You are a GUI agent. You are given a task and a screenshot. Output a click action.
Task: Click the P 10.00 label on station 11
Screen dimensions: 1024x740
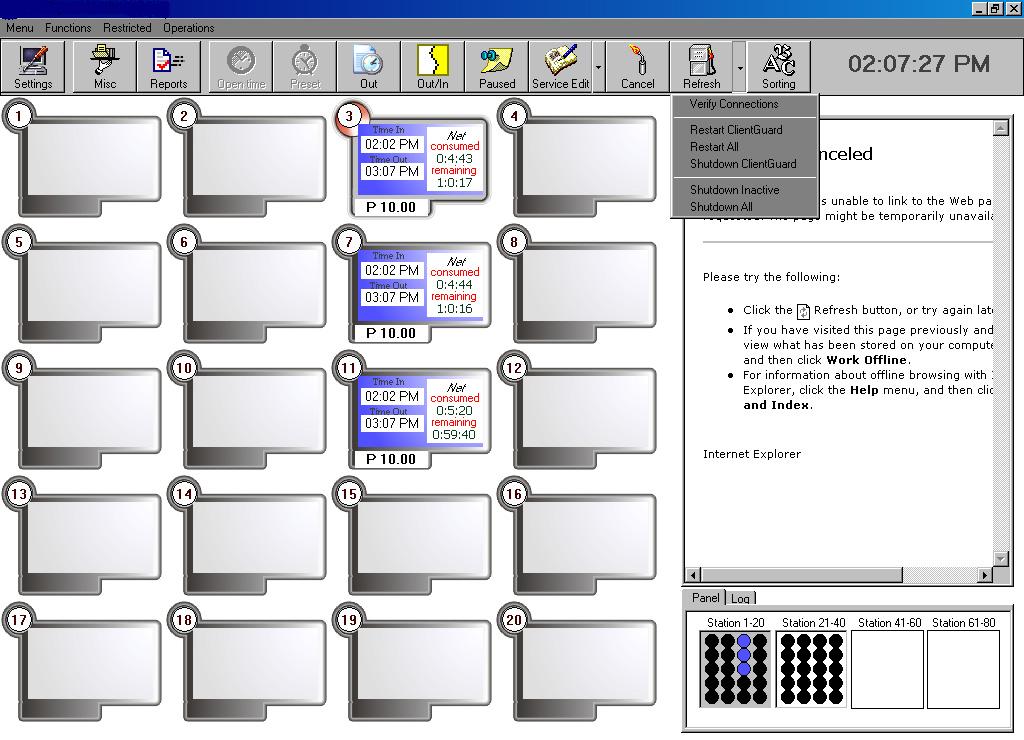(x=391, y=459)
